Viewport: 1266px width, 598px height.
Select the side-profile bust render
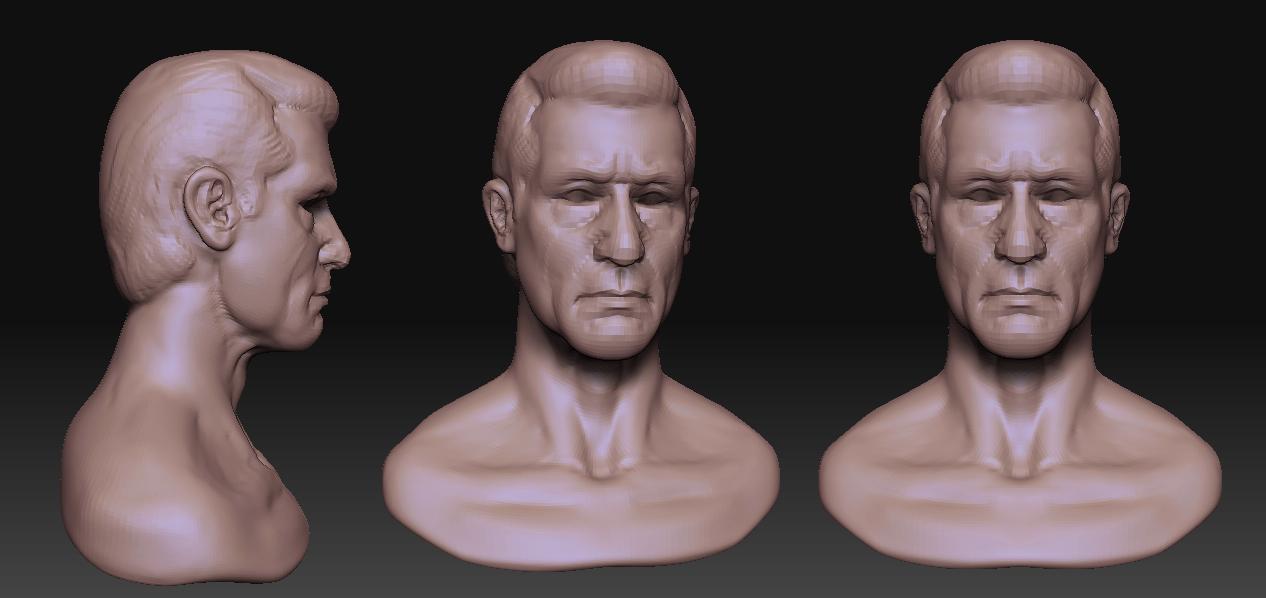(x=205, y=318)
